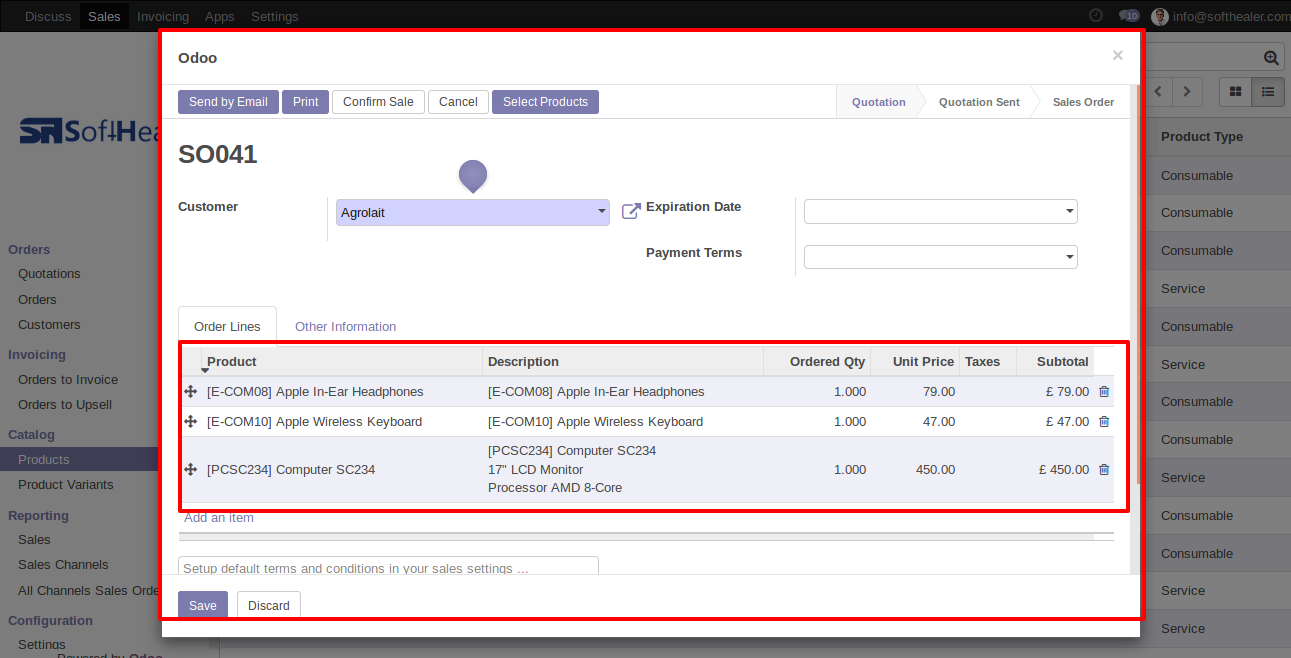1291x658 pixels.
Task: Click the 47.00 unit price cell
Action: [915, 422]
